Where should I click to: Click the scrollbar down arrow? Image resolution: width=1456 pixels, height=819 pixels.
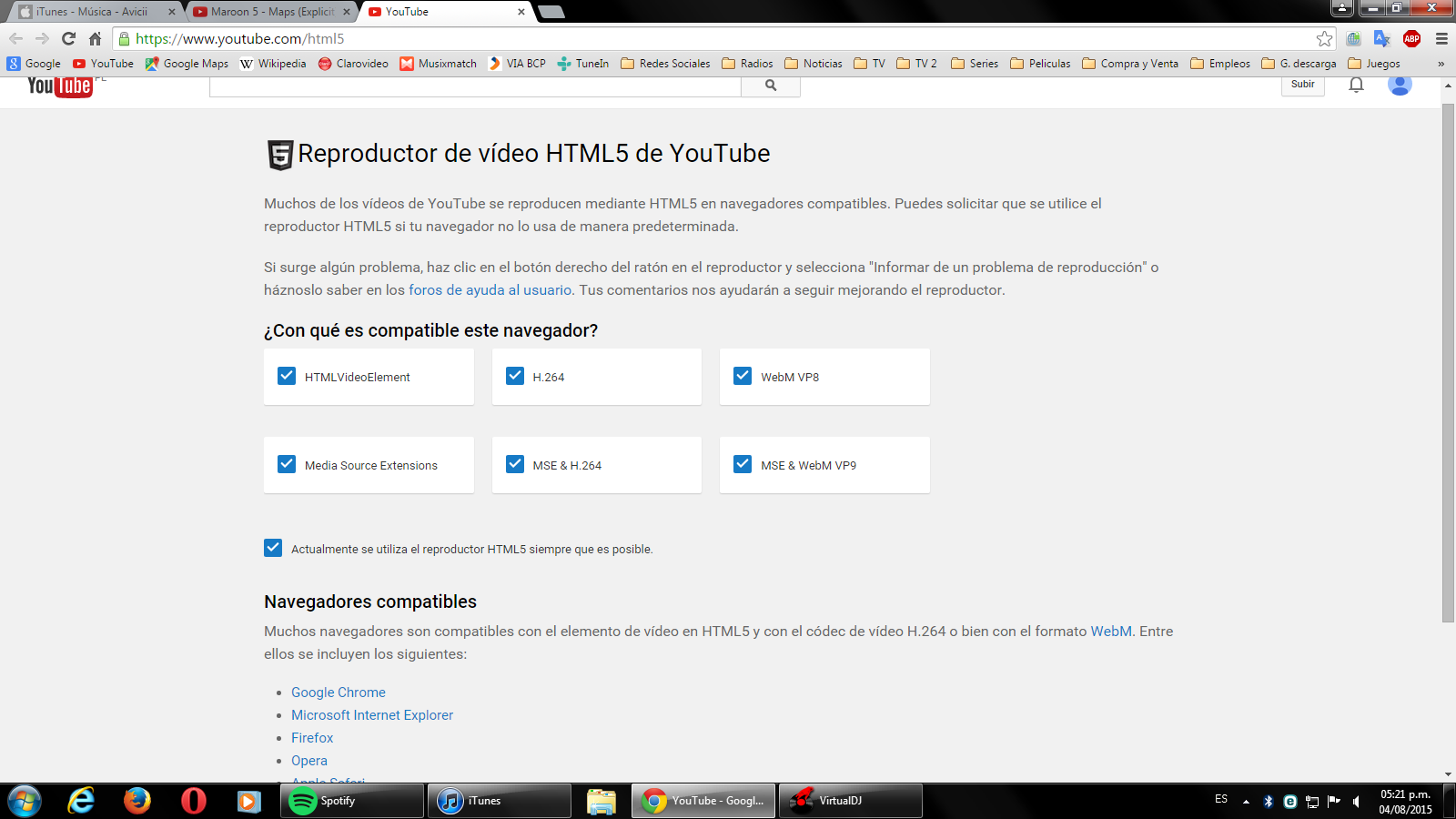coord(1448,774)
